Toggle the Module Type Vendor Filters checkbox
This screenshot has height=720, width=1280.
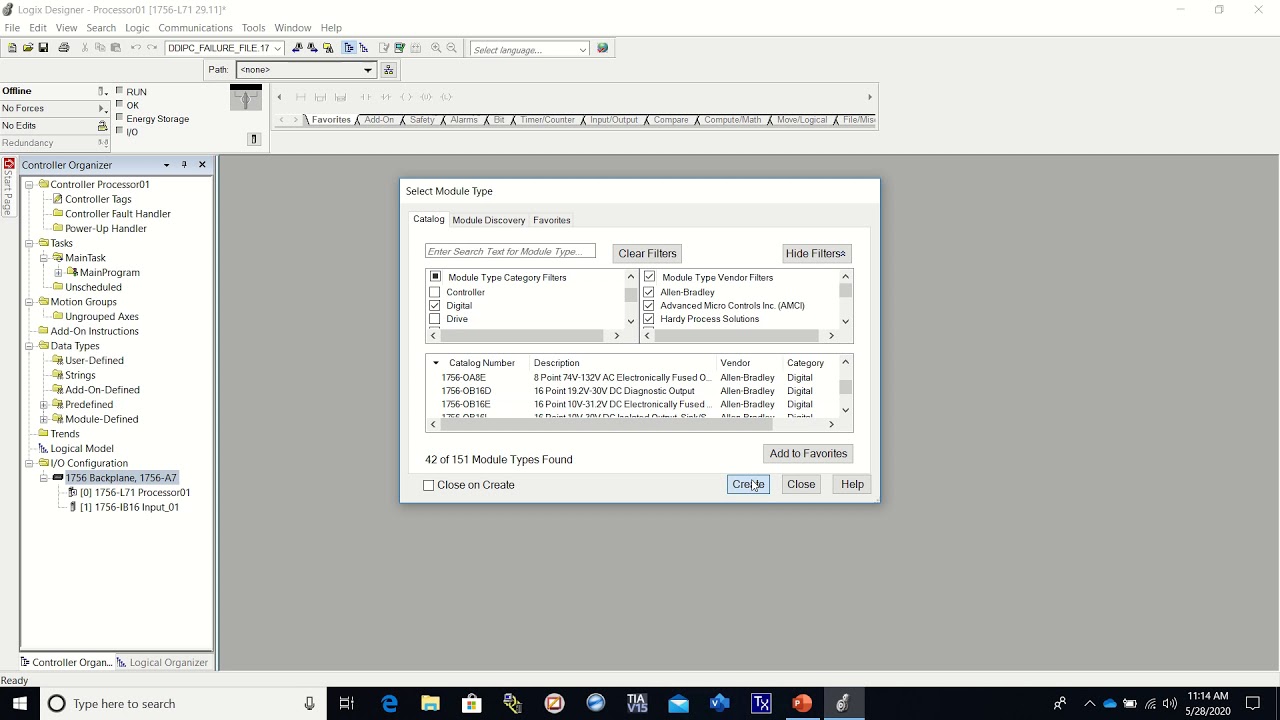(649, 277)
